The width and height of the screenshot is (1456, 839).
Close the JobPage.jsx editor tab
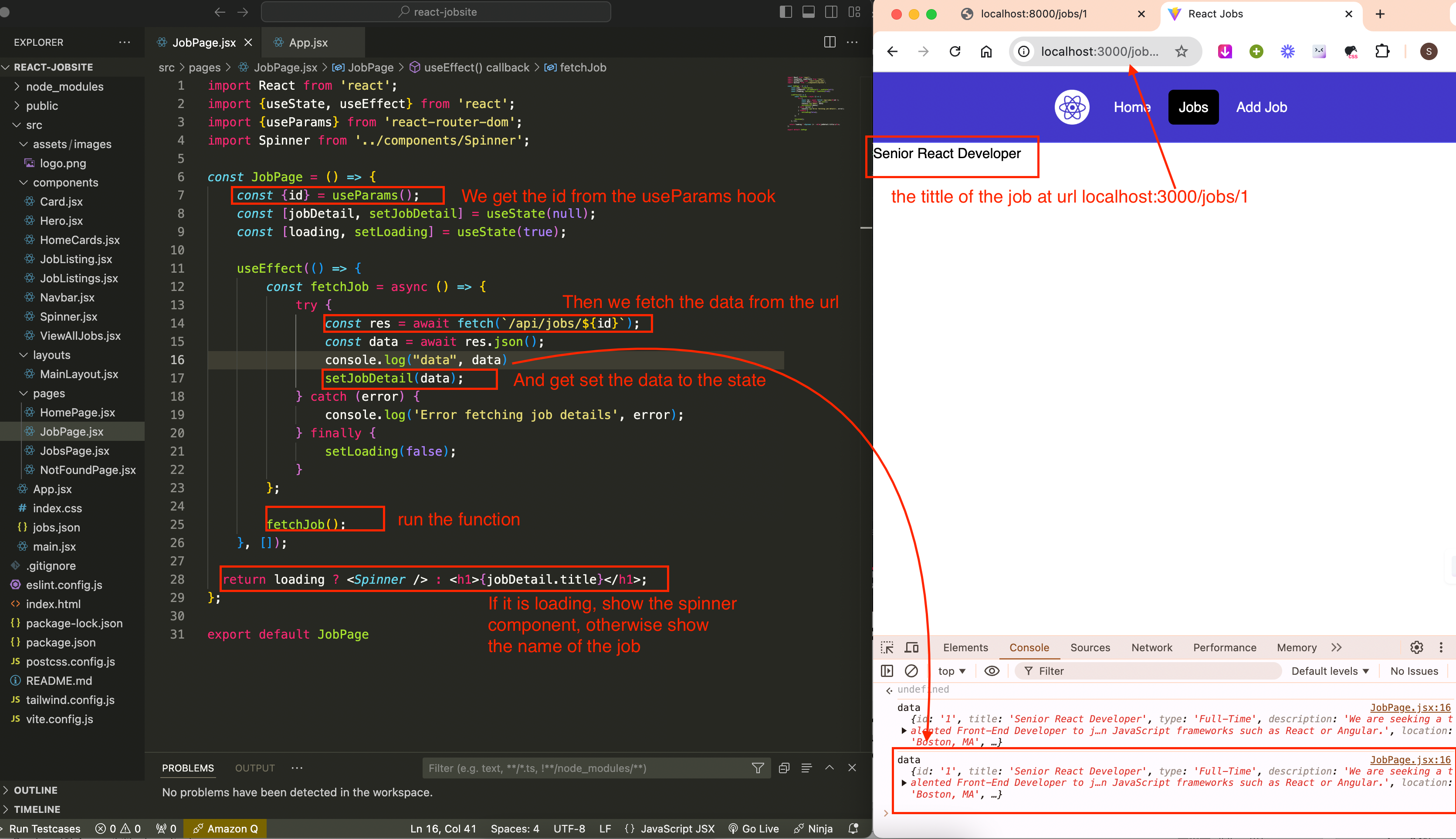click(248, 42)
